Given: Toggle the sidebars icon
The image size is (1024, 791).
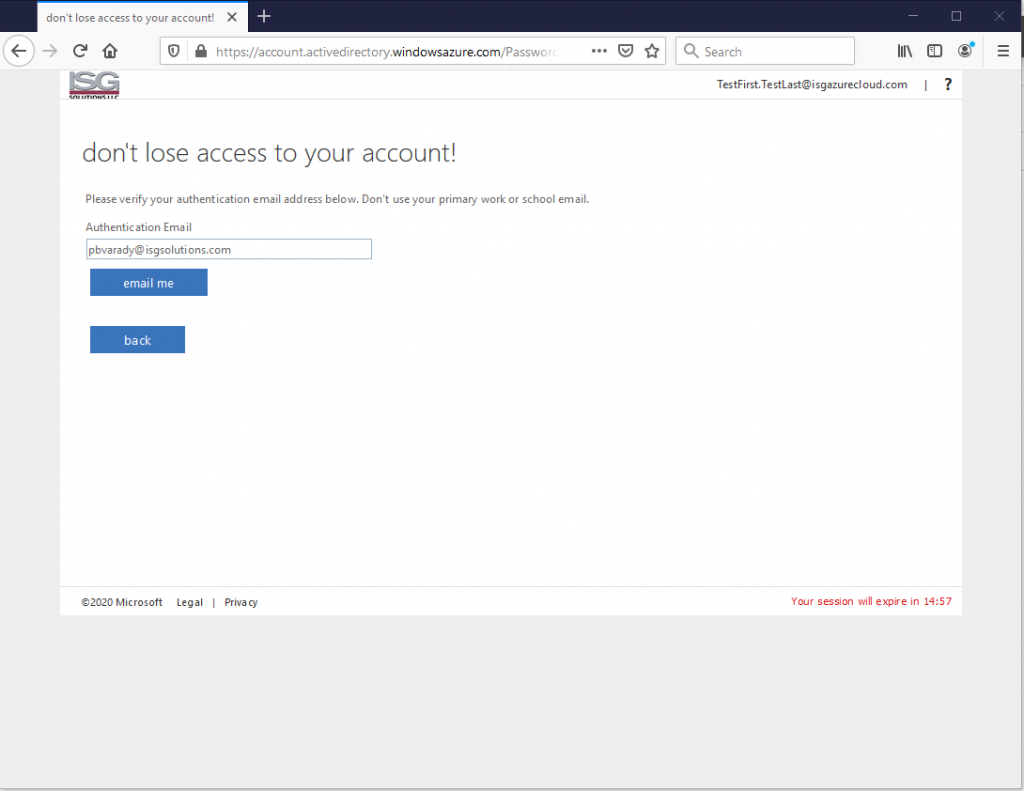Looking at the screenshot, I should click(935, 51).
